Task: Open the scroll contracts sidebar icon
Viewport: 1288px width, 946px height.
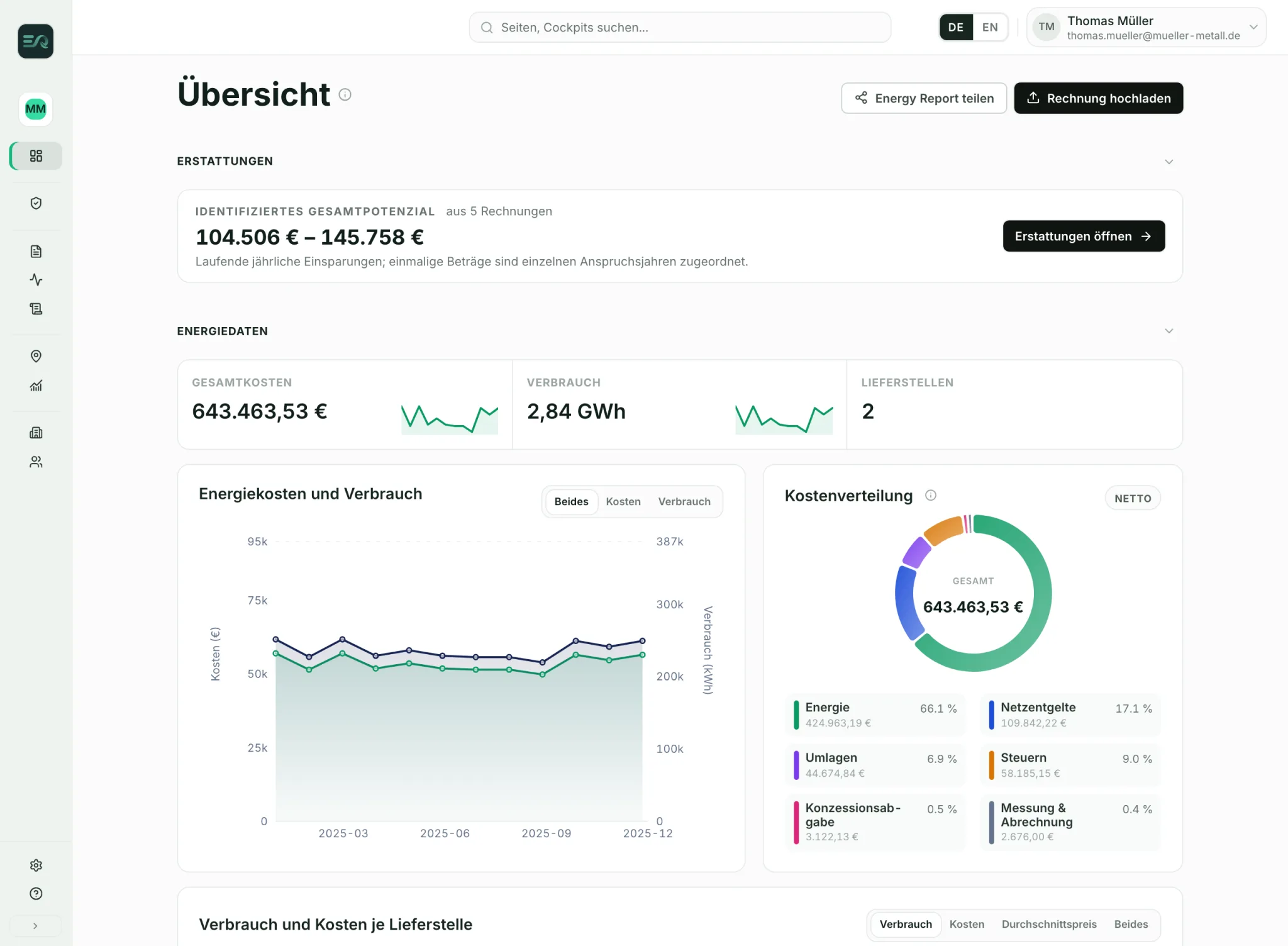Action: 36,309
